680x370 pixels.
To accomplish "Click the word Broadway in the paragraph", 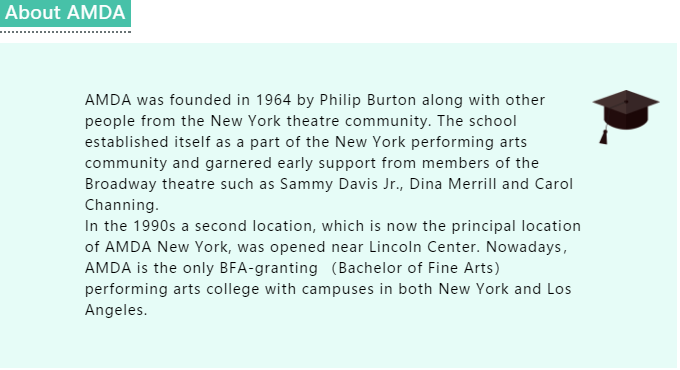I will (x=121, y=184).
